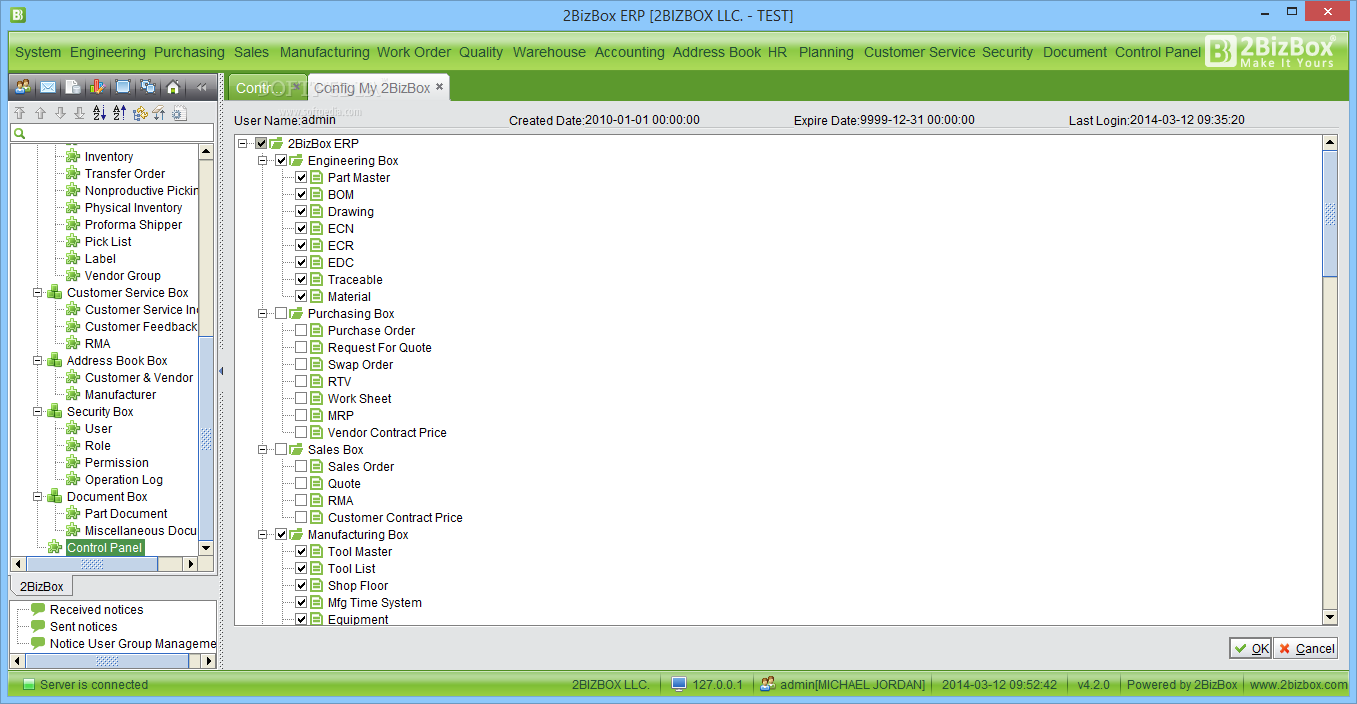This screenshot has width=1357, height=704.
Task: Collapse the Engineering Box node
Action: tap(263, 160)
